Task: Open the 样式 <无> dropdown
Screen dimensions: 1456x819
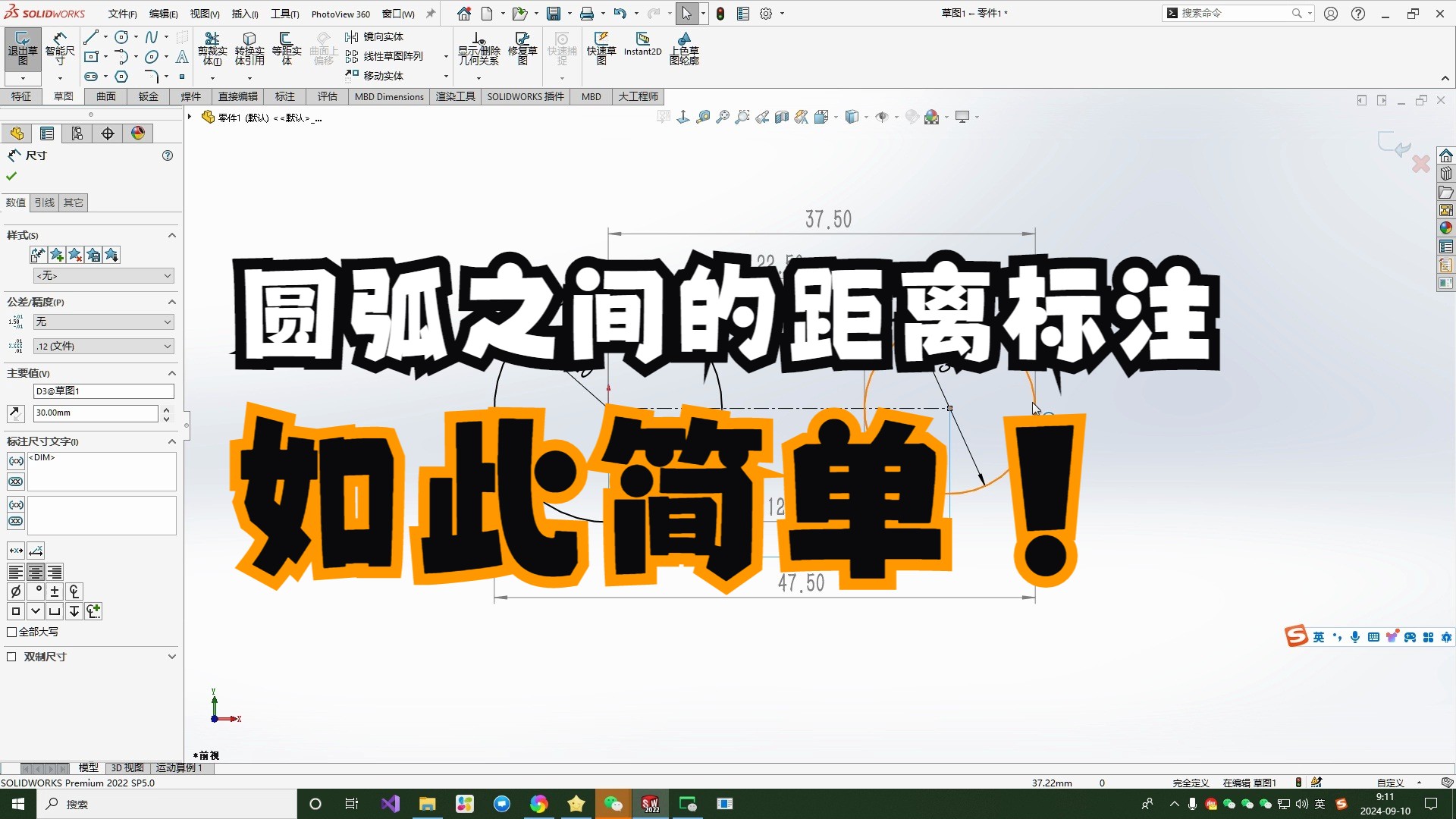Action: coord(104,275)
